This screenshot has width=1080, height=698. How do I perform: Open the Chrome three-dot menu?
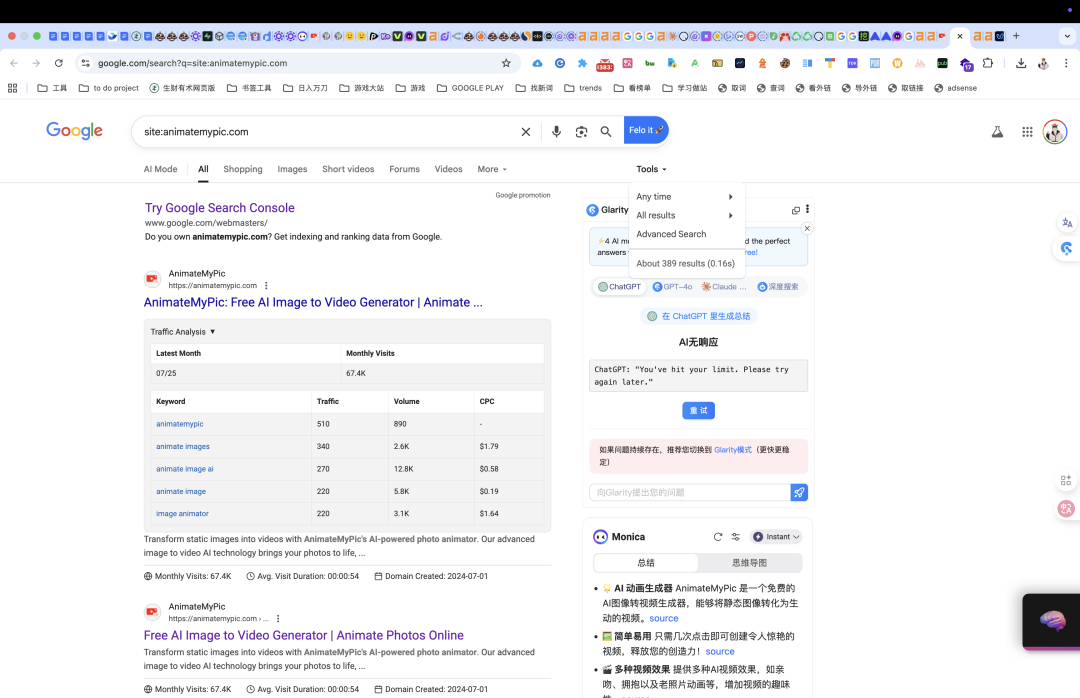pos(1066,63)
